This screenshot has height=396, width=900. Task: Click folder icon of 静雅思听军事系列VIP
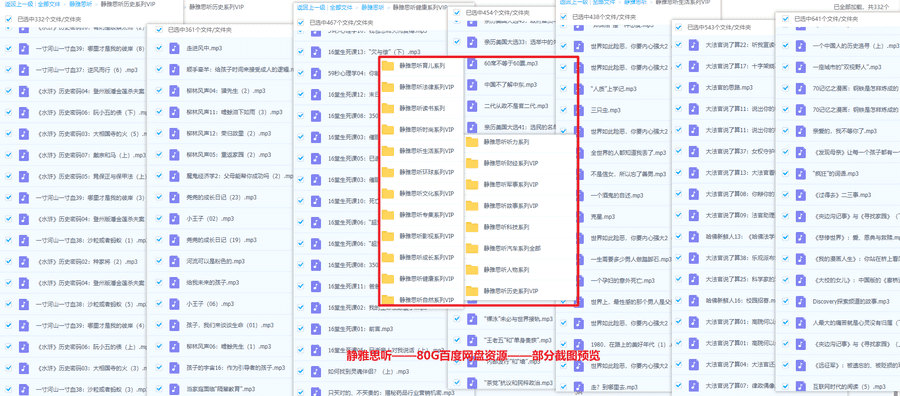click(x=472, y=184)
